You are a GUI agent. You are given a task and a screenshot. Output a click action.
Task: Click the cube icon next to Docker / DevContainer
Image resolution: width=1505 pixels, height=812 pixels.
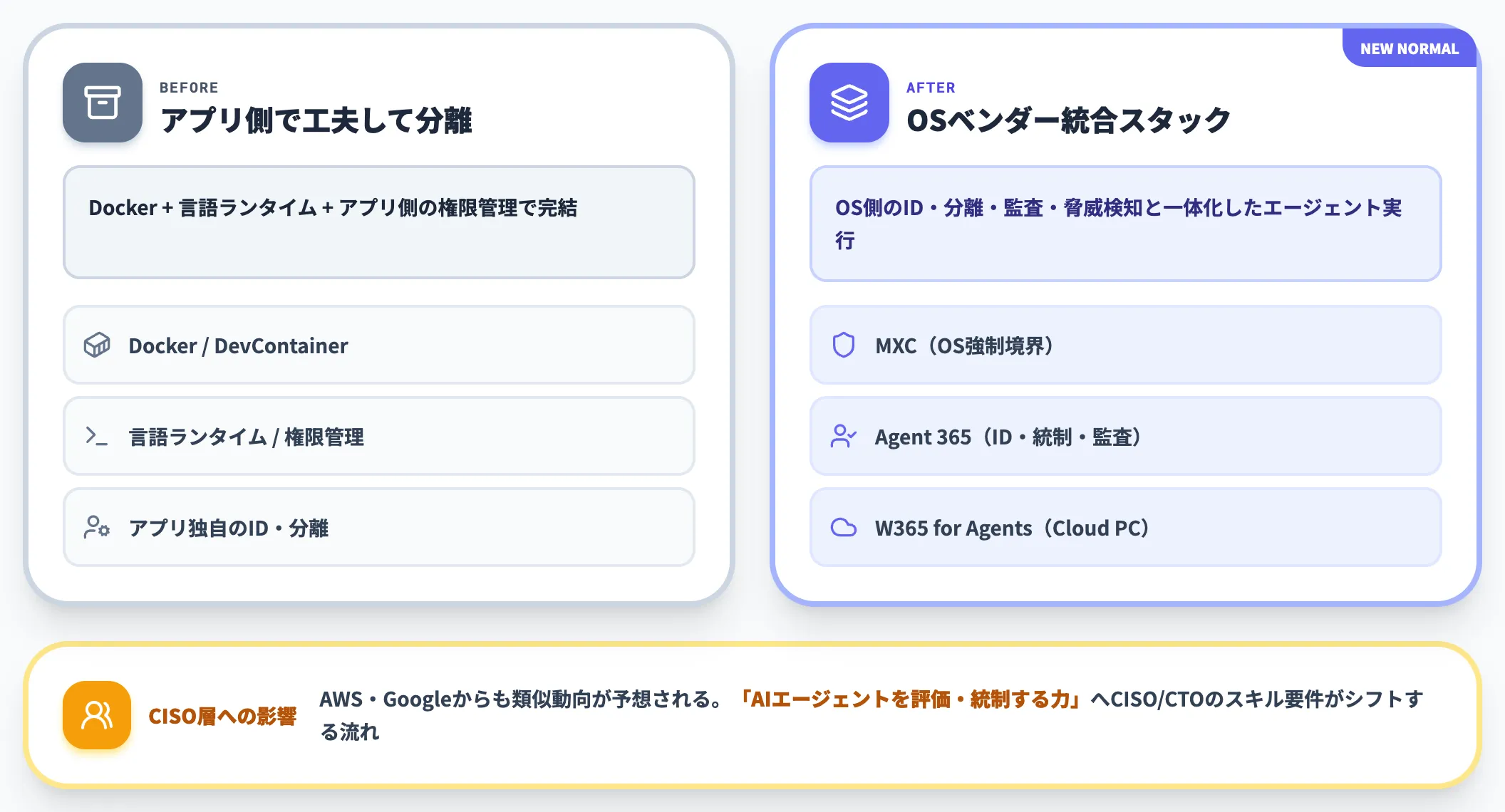pos(97,345)
